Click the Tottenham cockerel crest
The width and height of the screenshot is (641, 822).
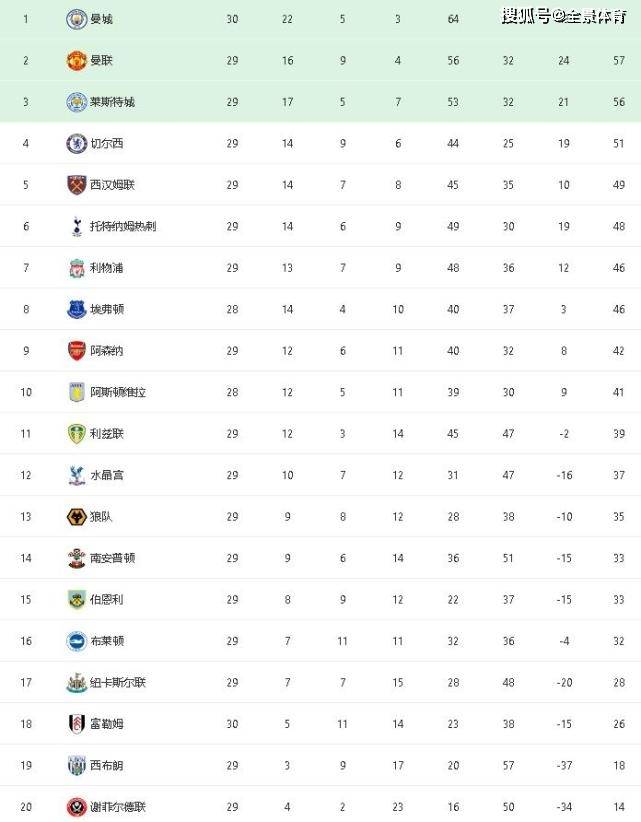tap(77, 226)
